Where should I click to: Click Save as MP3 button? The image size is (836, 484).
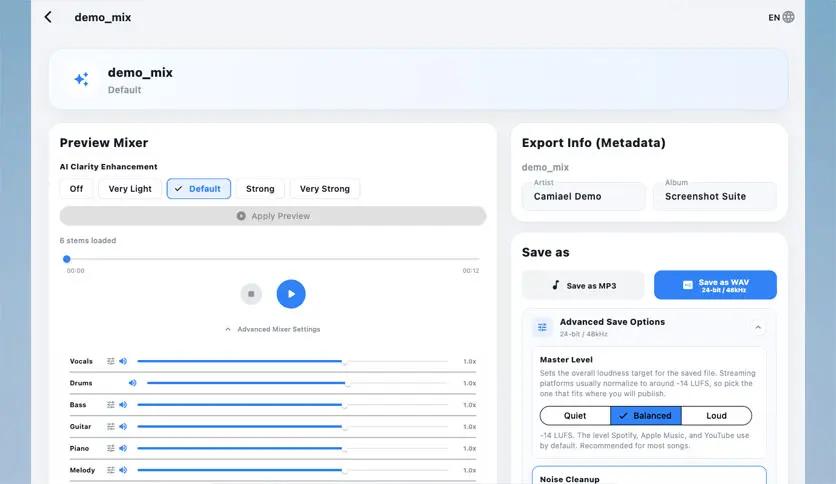[x=583, y=285]
